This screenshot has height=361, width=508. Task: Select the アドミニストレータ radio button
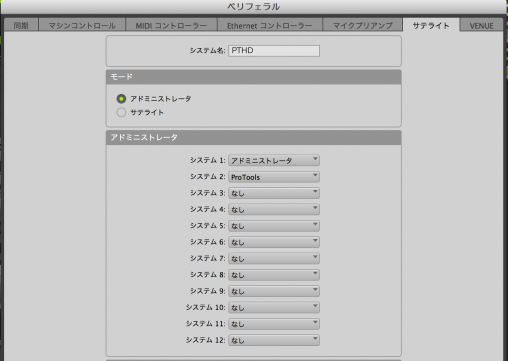coord(121,99)
